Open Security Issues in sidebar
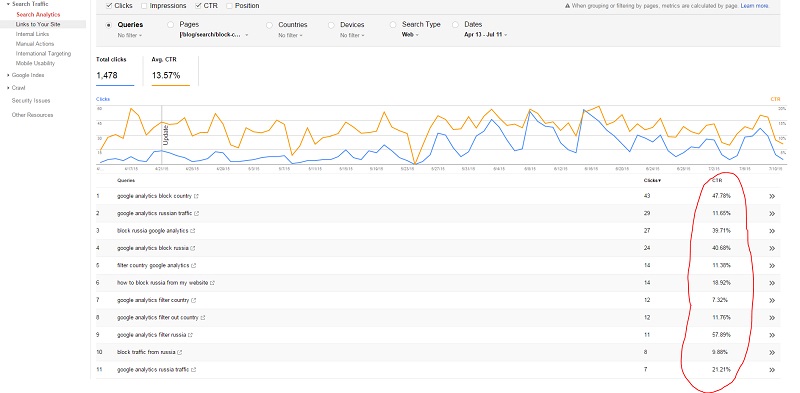This screenshot has width=800, height=393. pyautogui.click(x=31, y=101)
